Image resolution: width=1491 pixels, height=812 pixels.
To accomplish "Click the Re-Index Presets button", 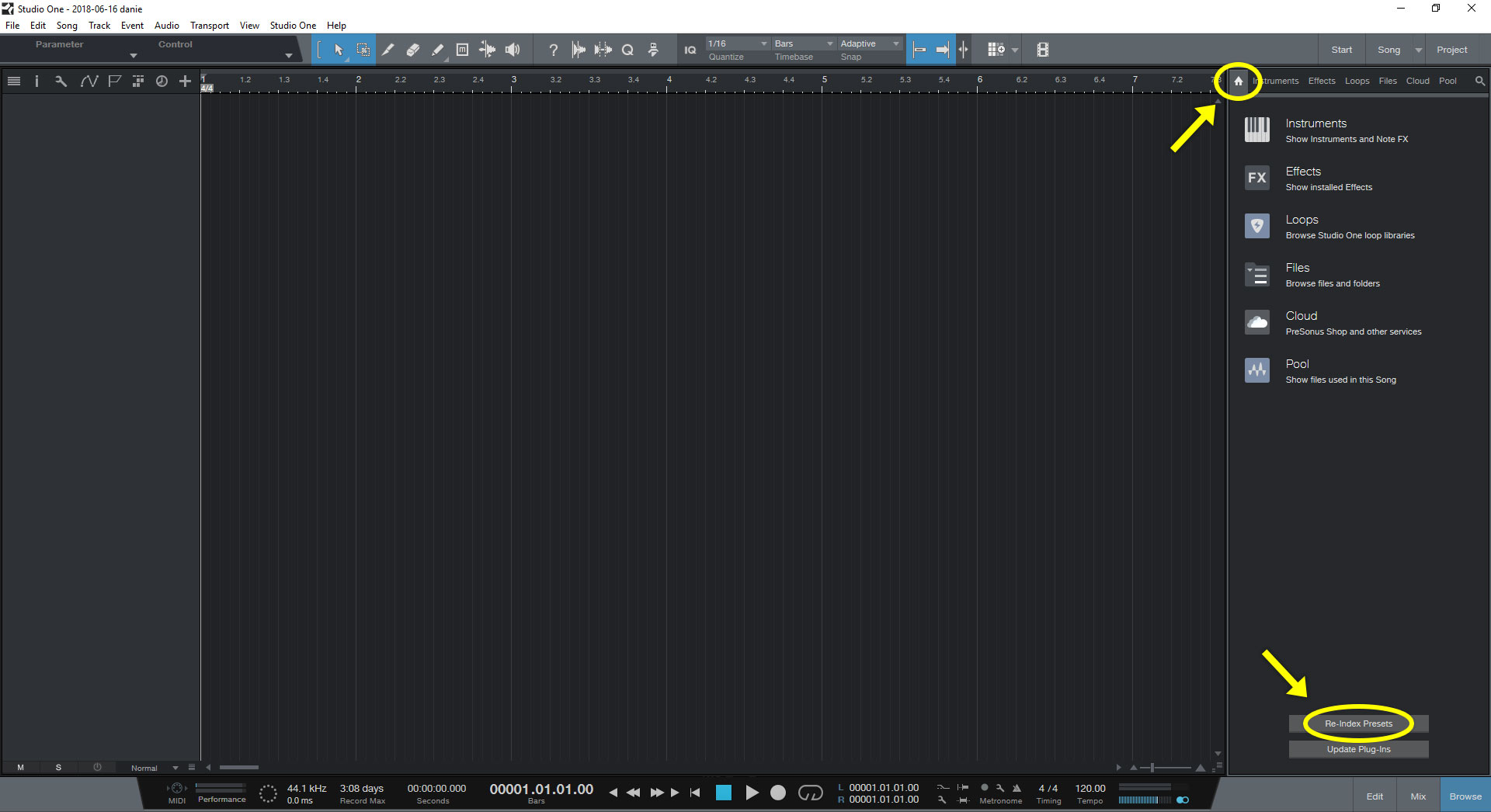I will tap(1358, 724).
